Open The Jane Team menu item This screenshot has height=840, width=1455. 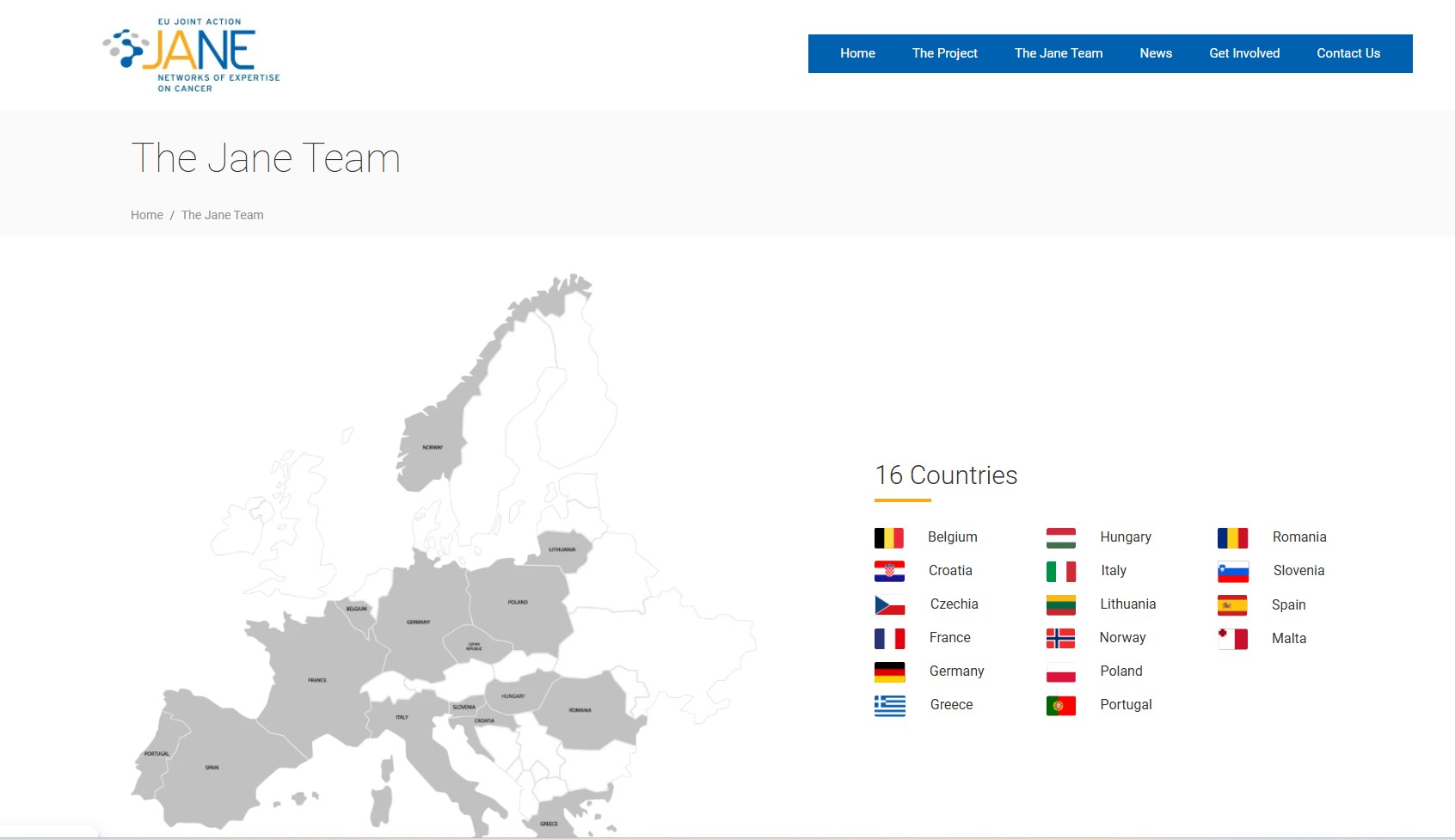(x=1058, y=53)
